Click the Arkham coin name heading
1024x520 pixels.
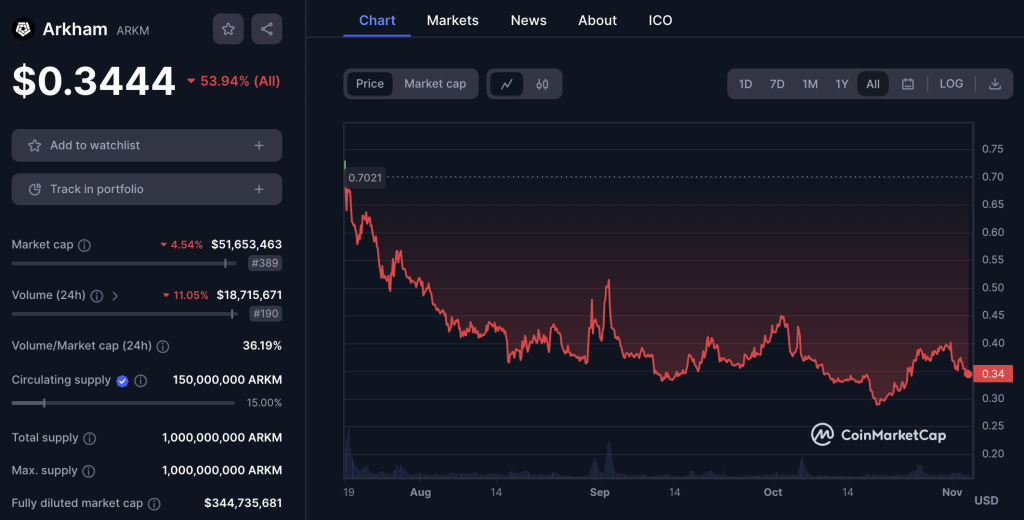75,29
